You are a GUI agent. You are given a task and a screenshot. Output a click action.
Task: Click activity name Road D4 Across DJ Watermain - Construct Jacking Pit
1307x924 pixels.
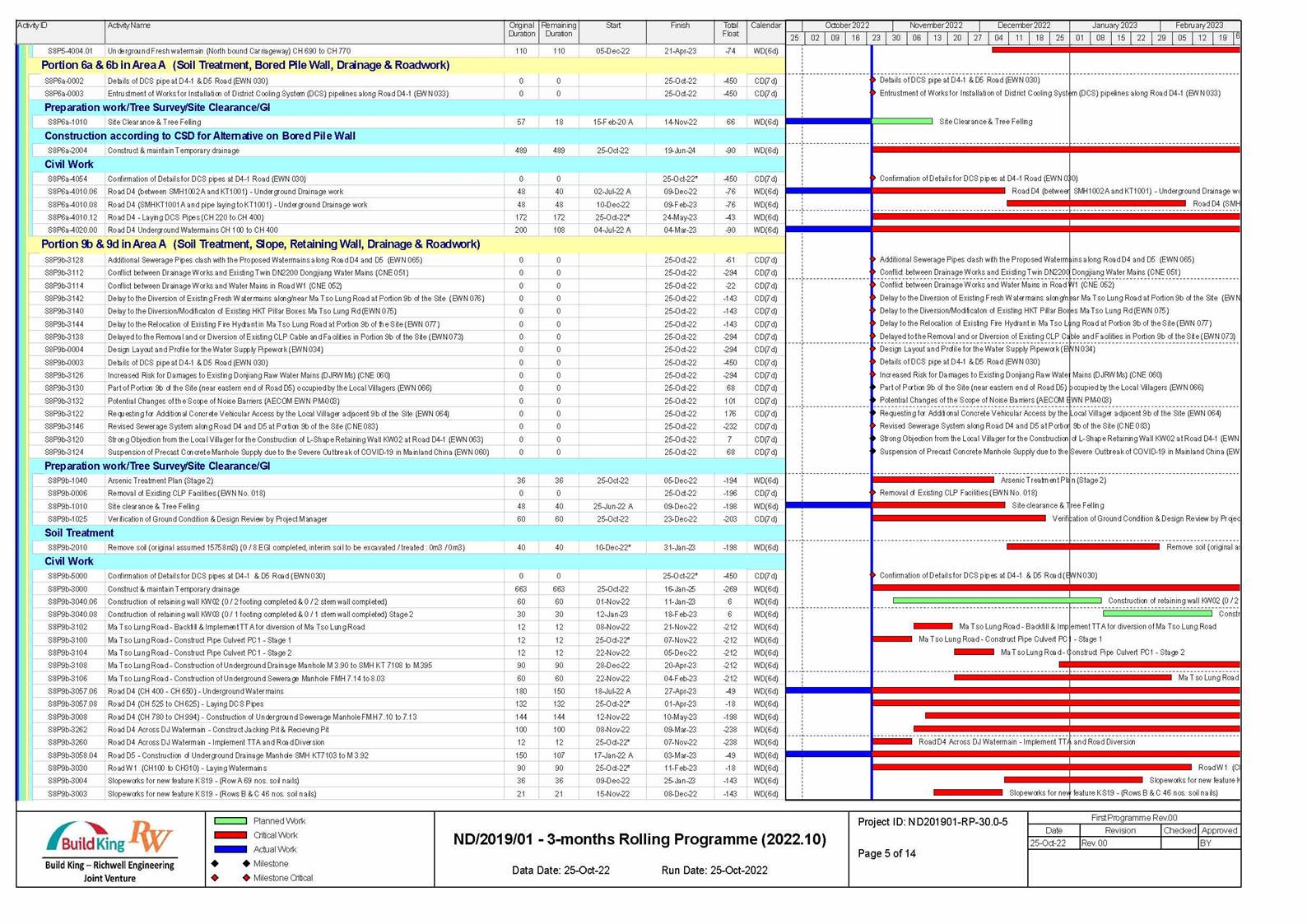[218, 730]
